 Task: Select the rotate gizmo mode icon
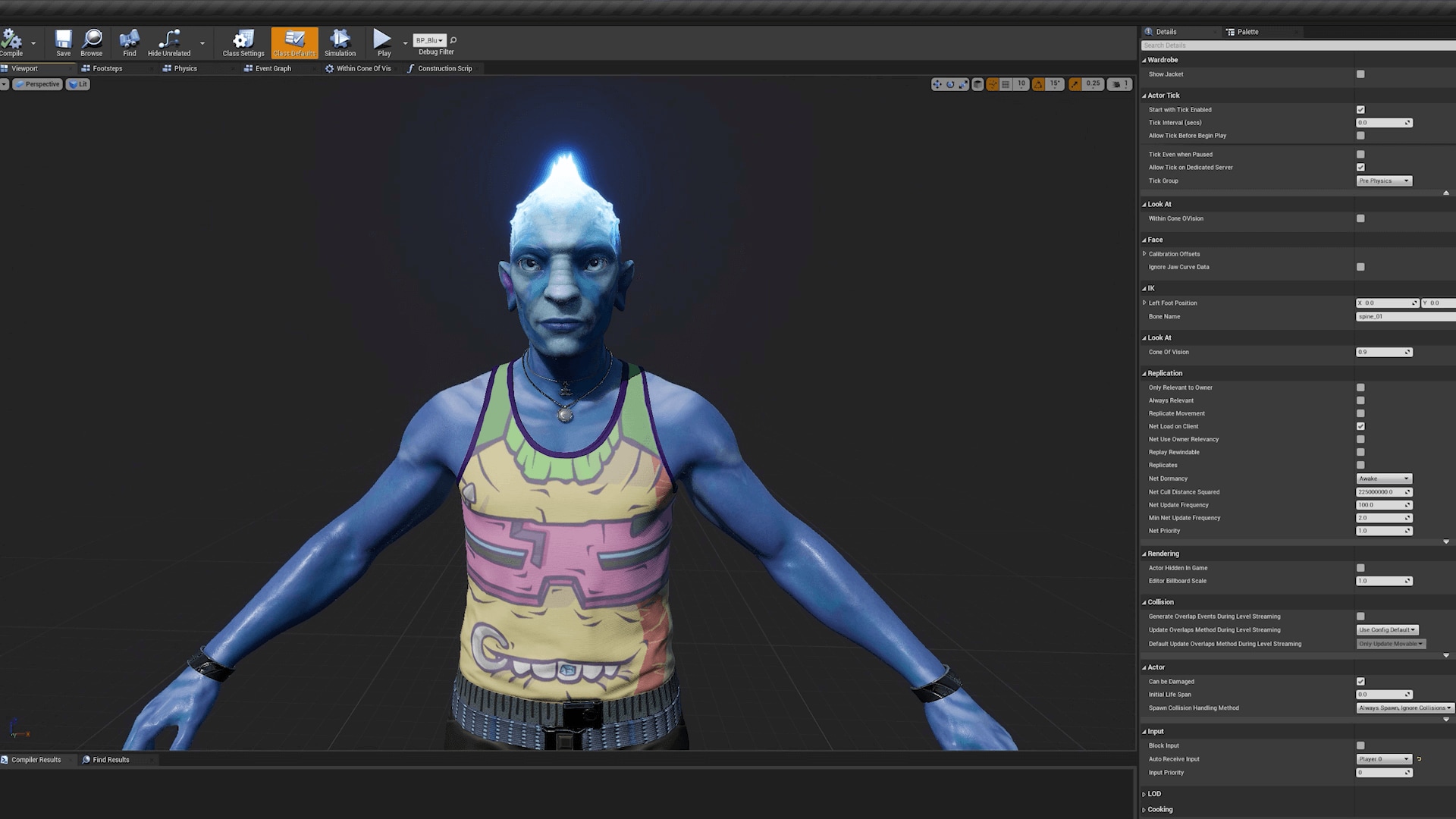tap(950, 84)
